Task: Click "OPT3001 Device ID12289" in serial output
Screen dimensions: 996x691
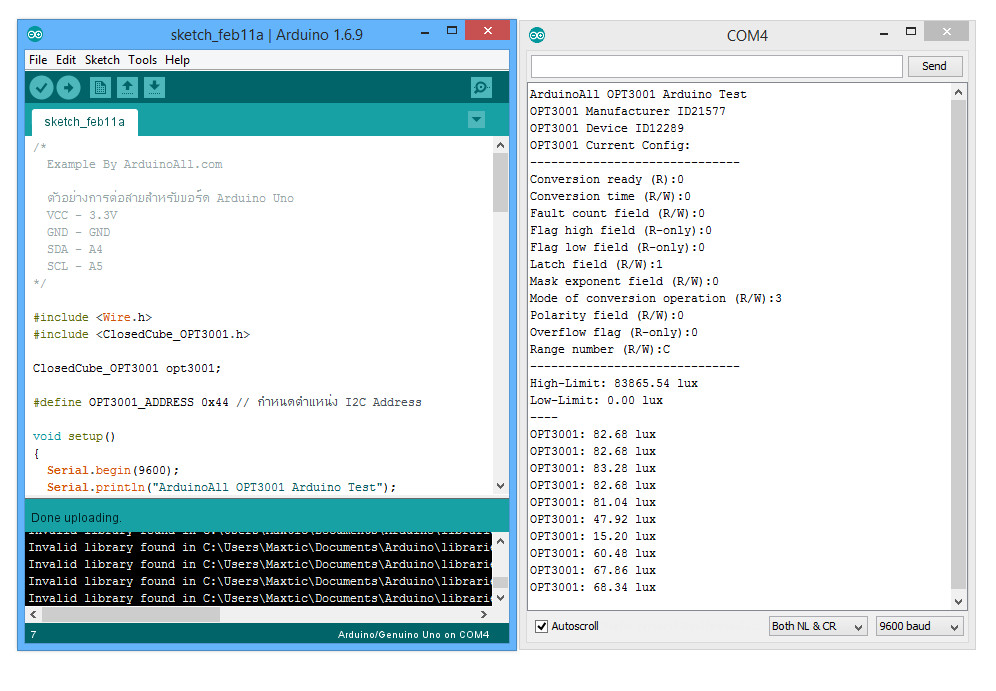Action: (x=607, y=128)
